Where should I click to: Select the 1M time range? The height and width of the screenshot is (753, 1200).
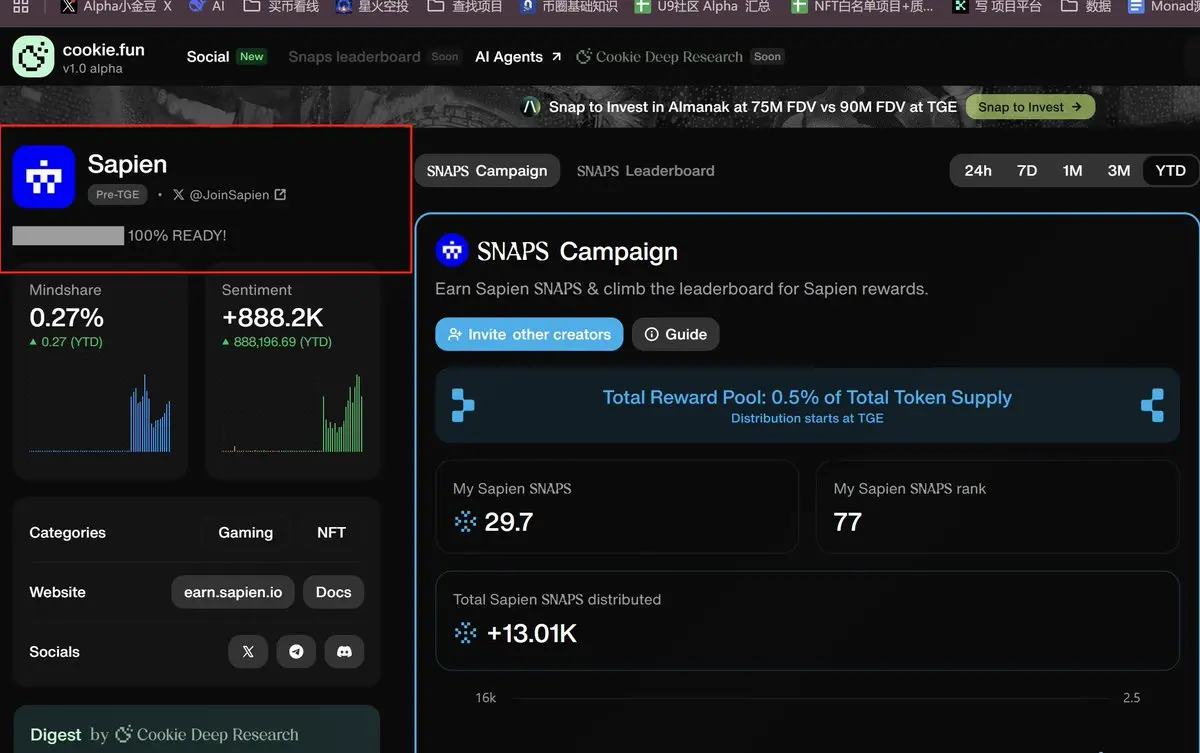tap(1072, 171)
